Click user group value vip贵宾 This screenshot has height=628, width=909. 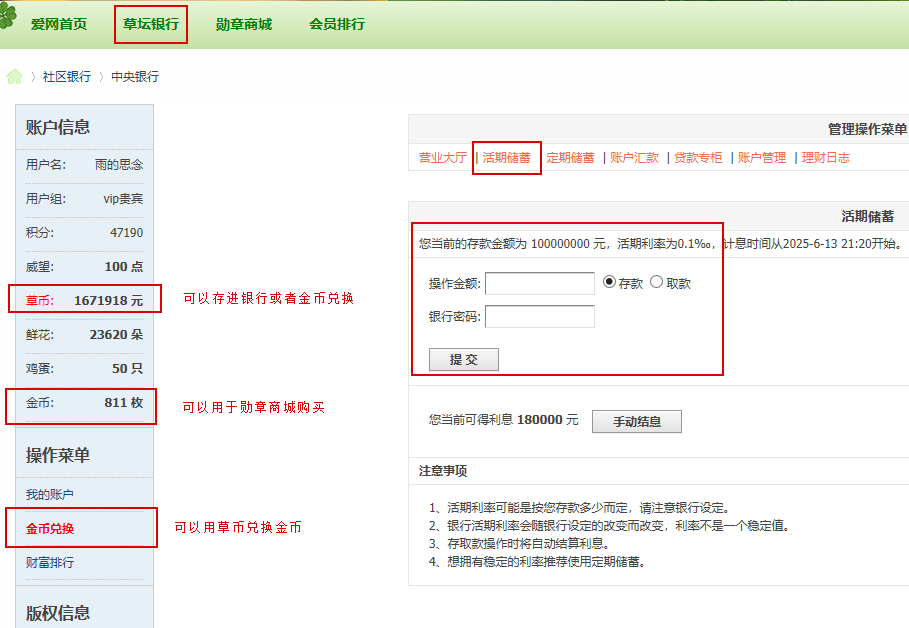[123, 199]
